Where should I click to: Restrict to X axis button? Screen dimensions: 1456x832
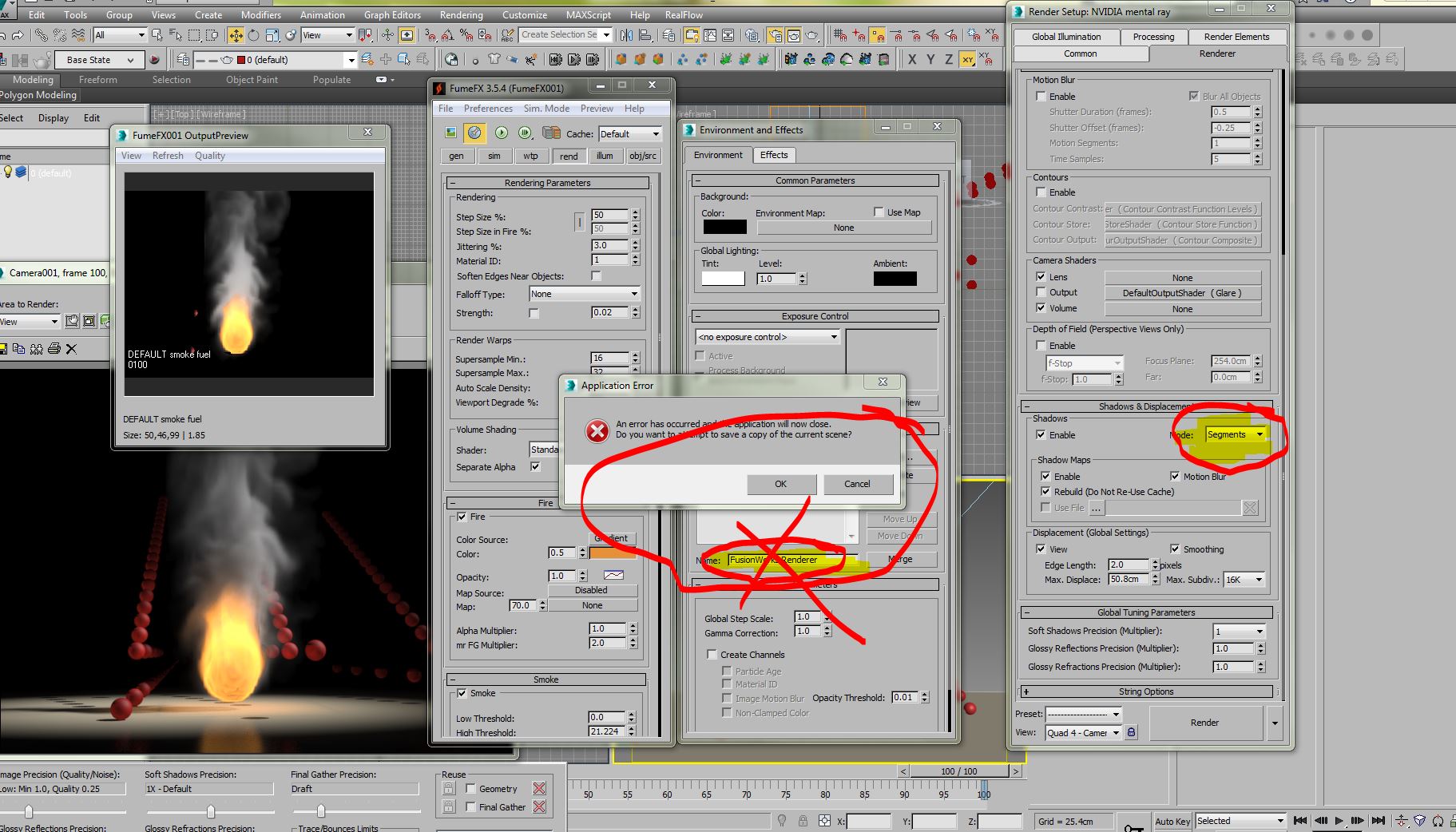pos(912,60)
